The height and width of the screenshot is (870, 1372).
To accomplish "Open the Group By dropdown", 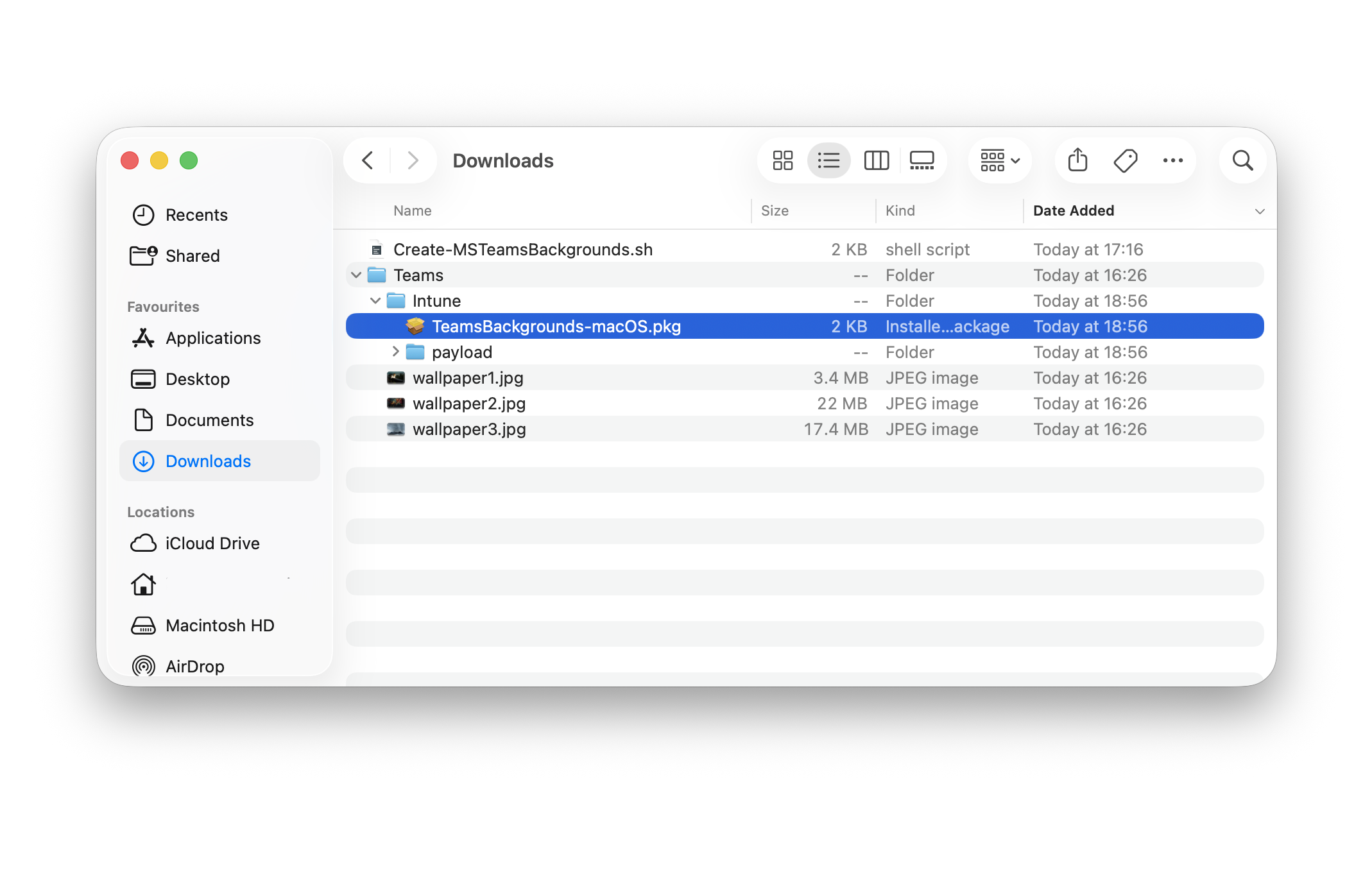I will coord(1000,160).
